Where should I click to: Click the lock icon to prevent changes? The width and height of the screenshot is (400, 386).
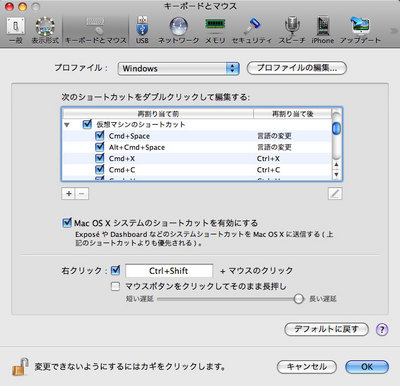pos(20,367)
